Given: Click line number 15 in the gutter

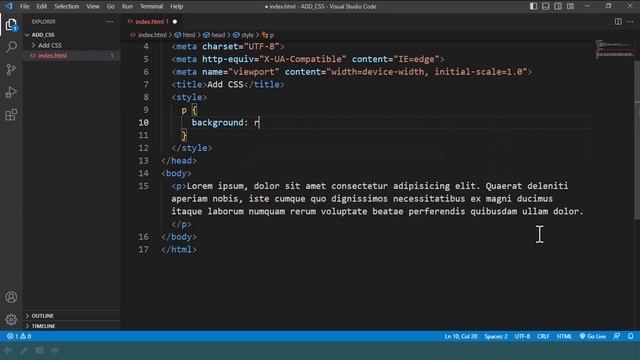Looking at the screenshot, I should (x=143, y=186).
